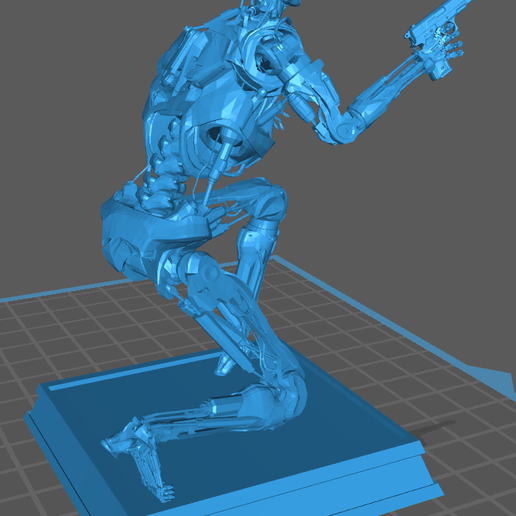Click the pistol held by the robot

point(437,37)
